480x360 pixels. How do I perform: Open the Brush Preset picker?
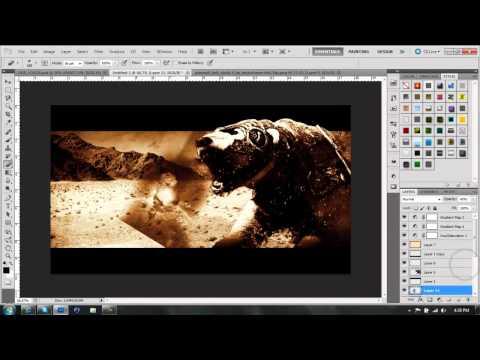pos(31,63)
